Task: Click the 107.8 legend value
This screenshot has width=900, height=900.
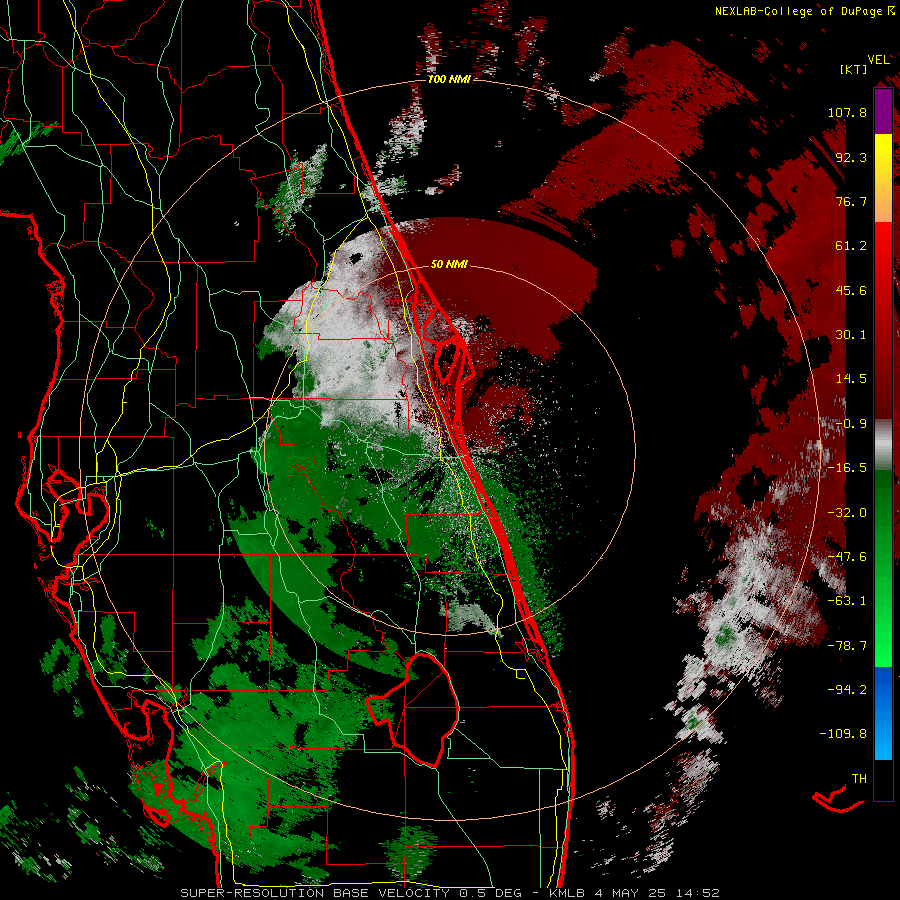Action: tap(847, 112)
